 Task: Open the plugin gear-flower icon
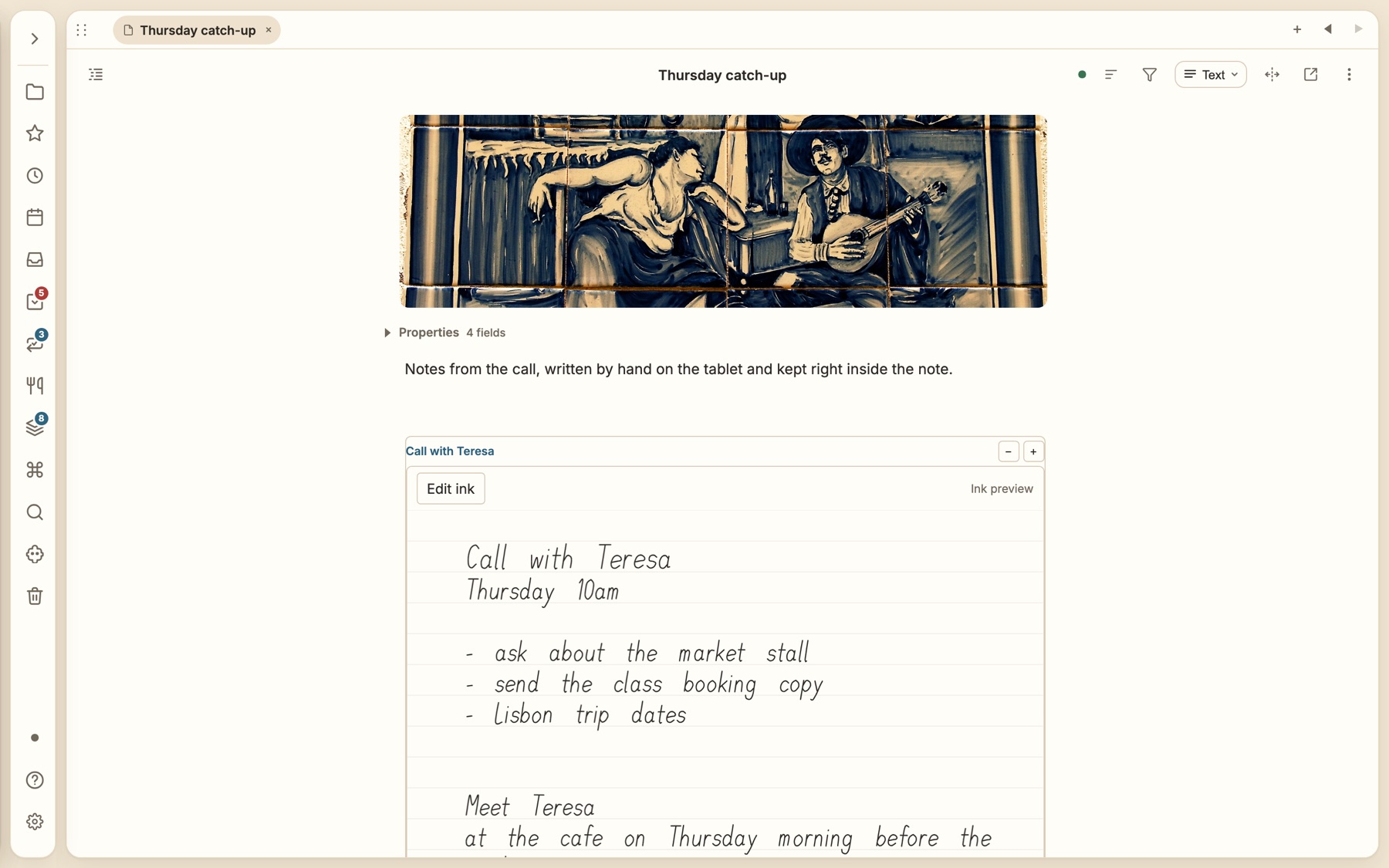click(35, 554)
